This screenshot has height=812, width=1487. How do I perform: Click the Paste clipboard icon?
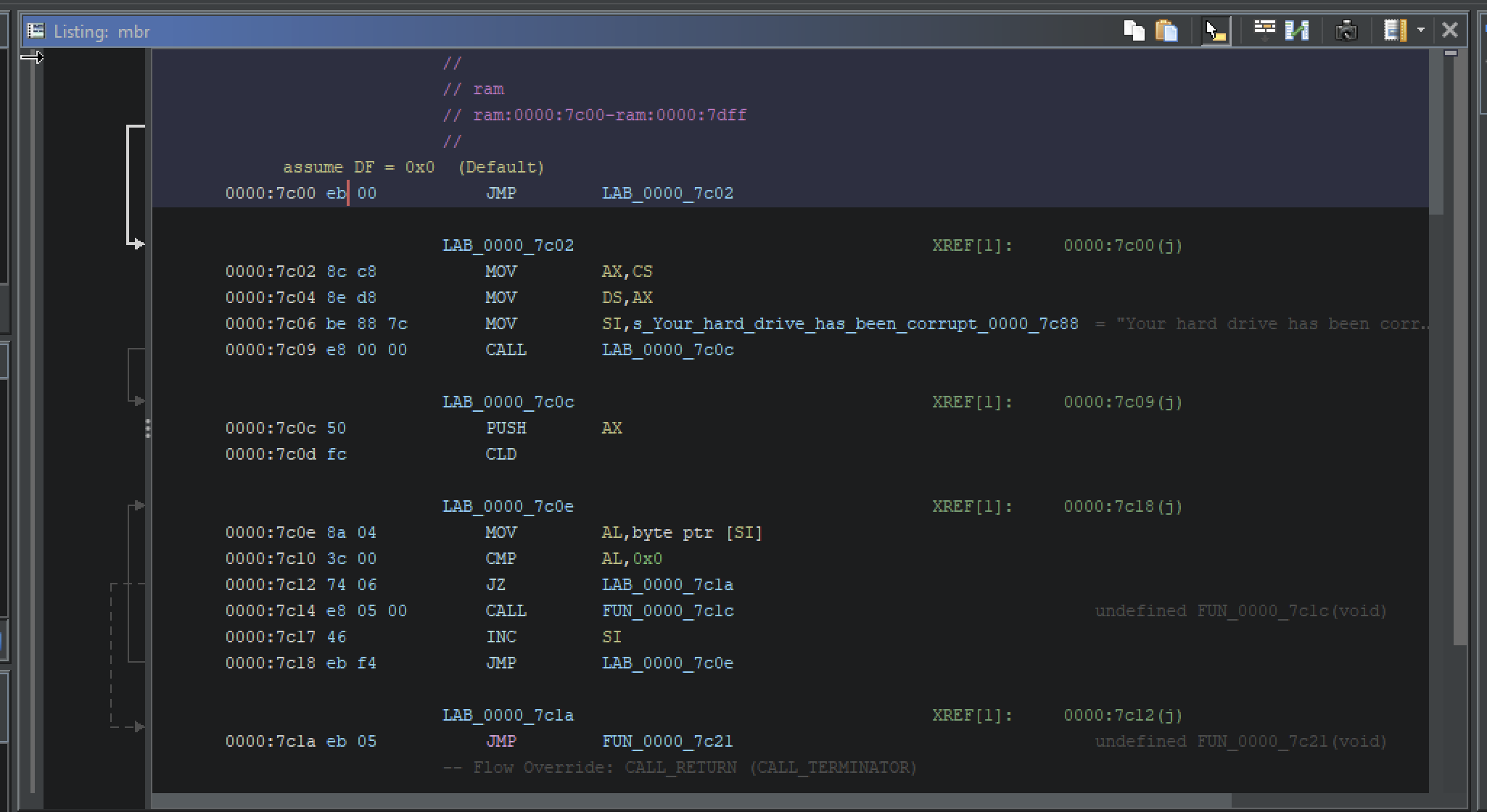[x=1166, y=30]
